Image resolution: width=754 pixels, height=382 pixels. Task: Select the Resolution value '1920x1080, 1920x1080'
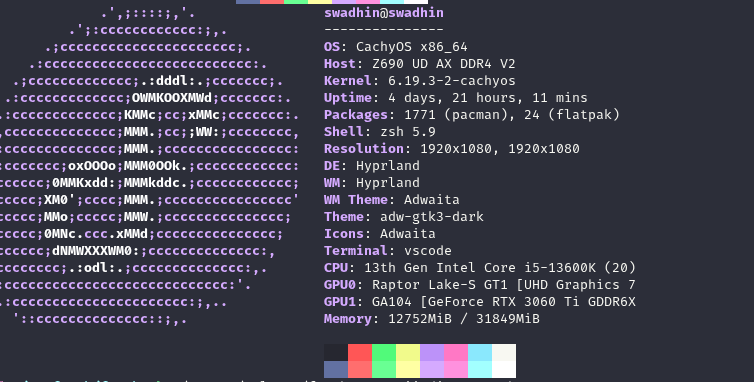(500, 148)
